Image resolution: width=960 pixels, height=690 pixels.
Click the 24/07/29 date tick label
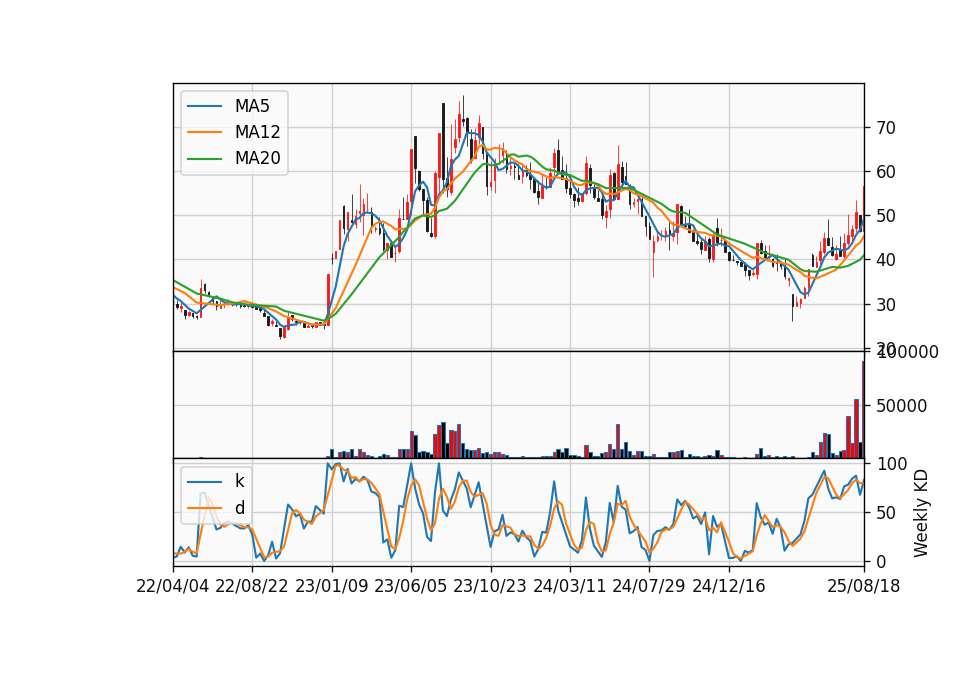(649, 586)
